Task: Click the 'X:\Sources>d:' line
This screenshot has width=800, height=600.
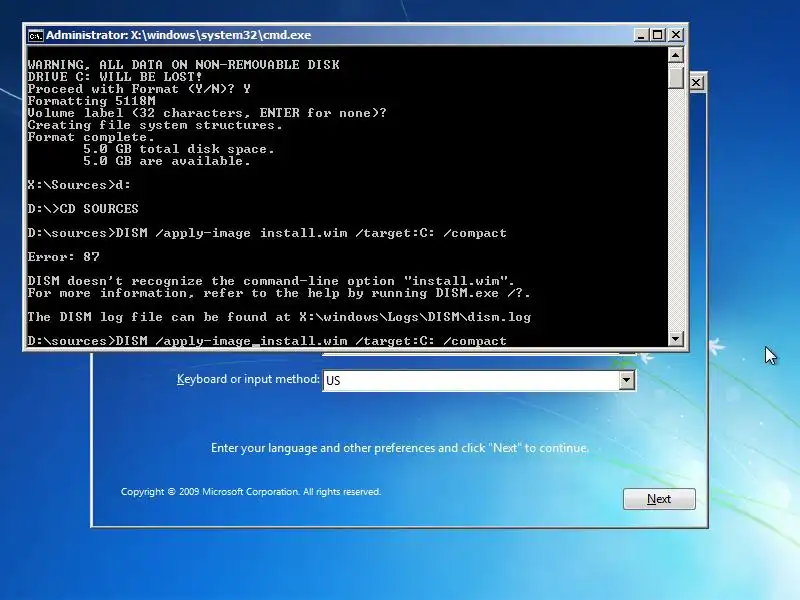Action: [79, 185]
